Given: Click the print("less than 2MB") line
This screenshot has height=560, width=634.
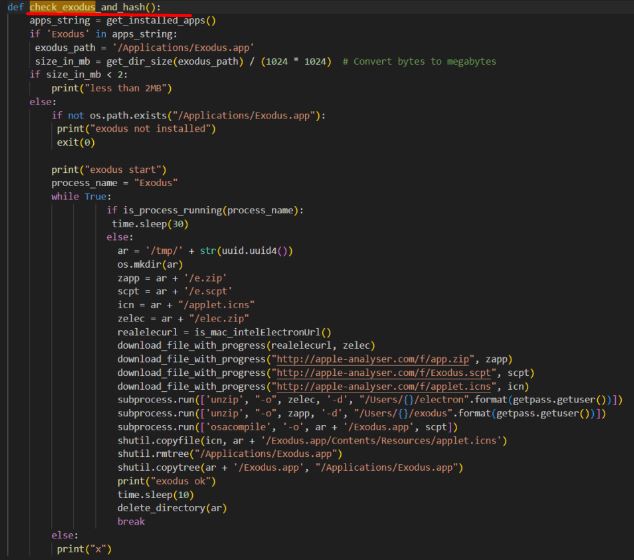Looking at the screenshot, I should click(112, 88).
